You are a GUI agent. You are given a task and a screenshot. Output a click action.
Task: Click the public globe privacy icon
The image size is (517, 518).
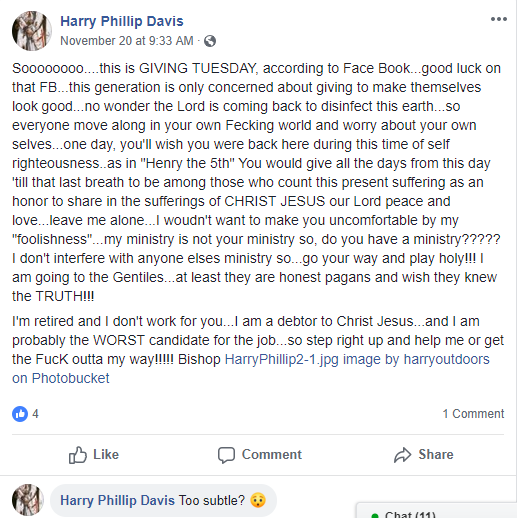coord(210,41)
